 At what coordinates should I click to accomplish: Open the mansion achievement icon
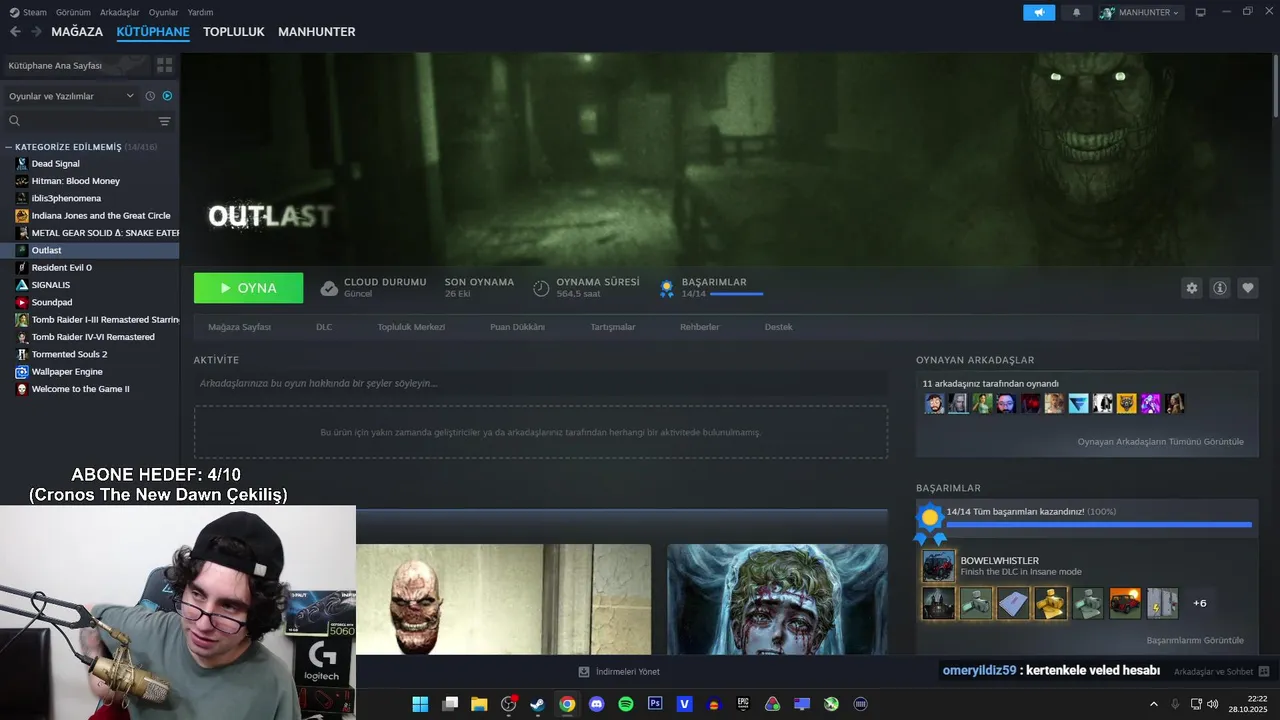[938, 603]
